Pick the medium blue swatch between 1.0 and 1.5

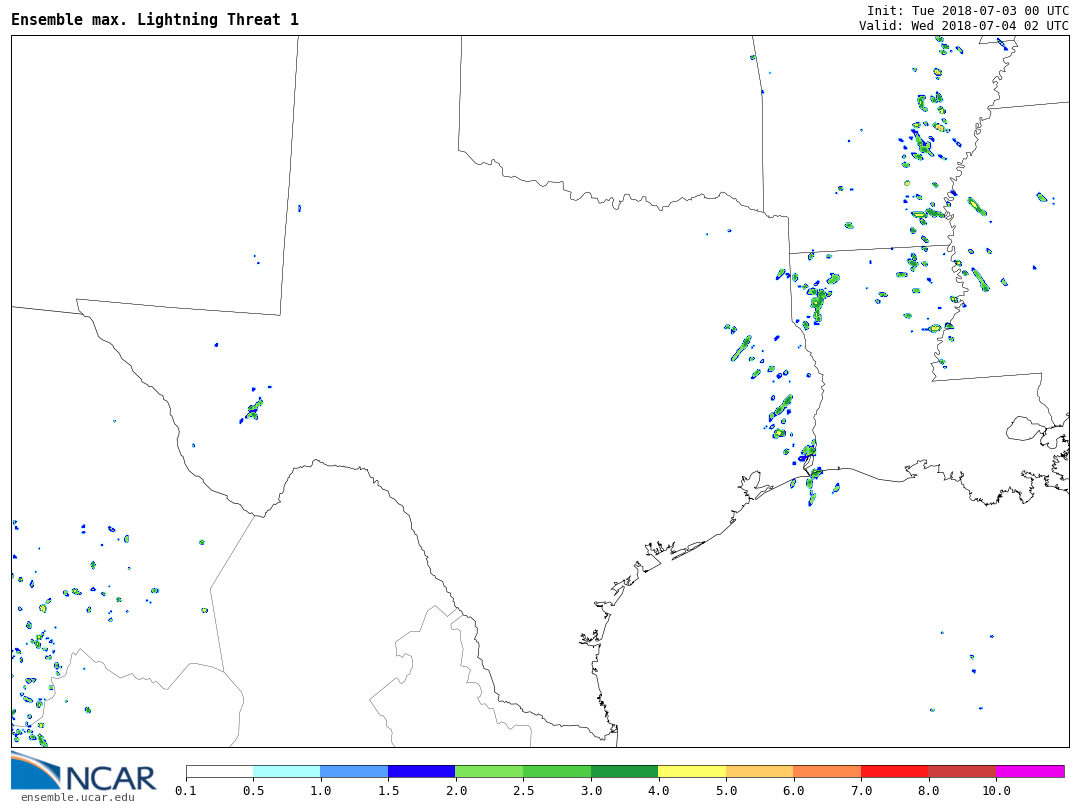[x=354, y=771]
